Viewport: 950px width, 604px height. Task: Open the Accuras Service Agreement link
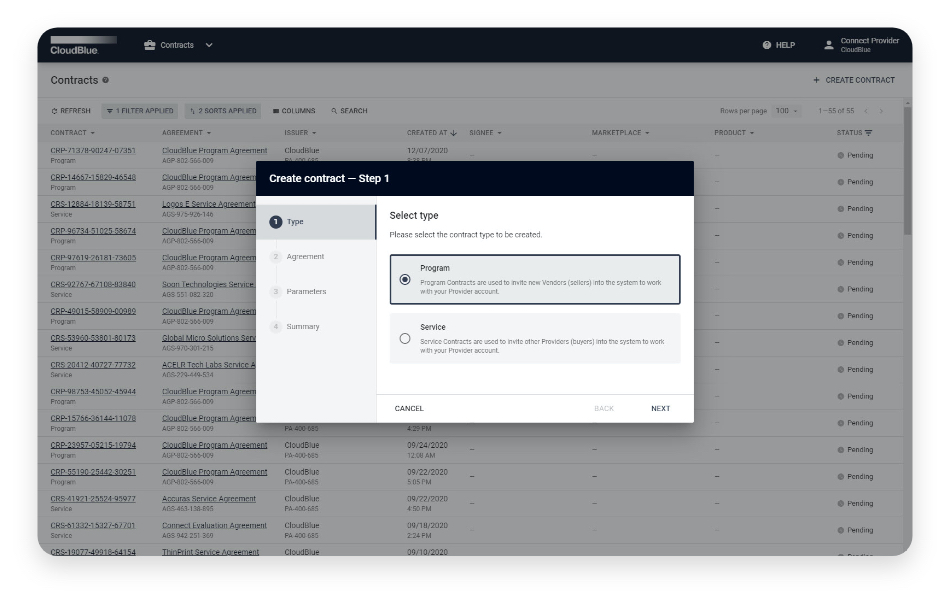click(x=208, y=499)
